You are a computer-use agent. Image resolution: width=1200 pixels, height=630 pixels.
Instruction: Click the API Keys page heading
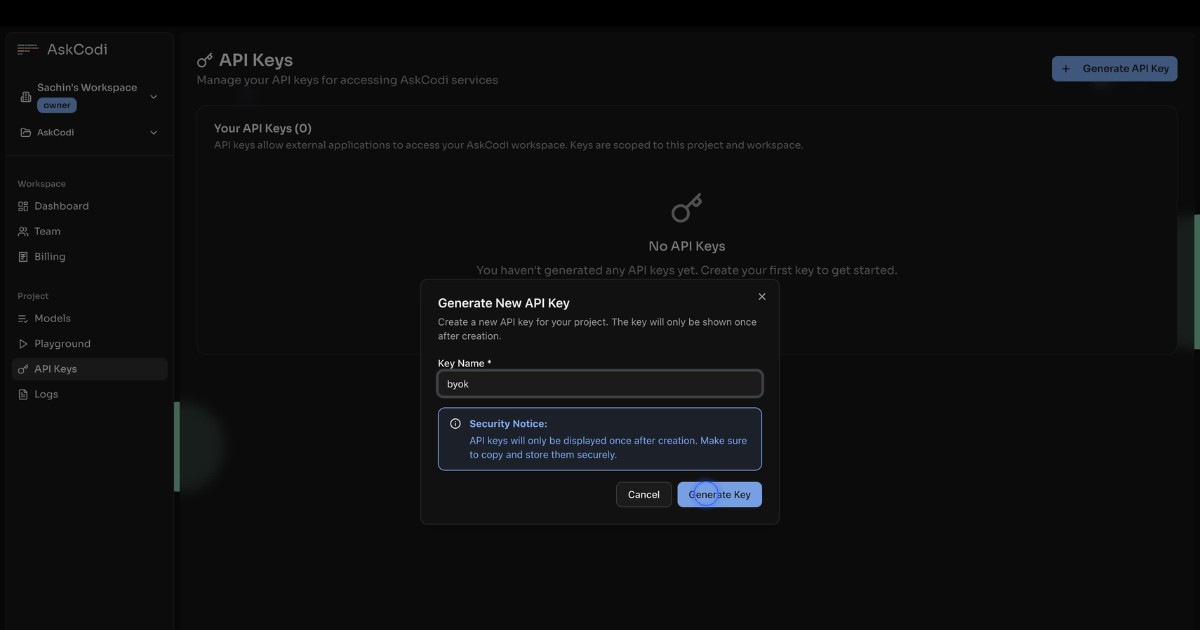[x=256, y=60]
